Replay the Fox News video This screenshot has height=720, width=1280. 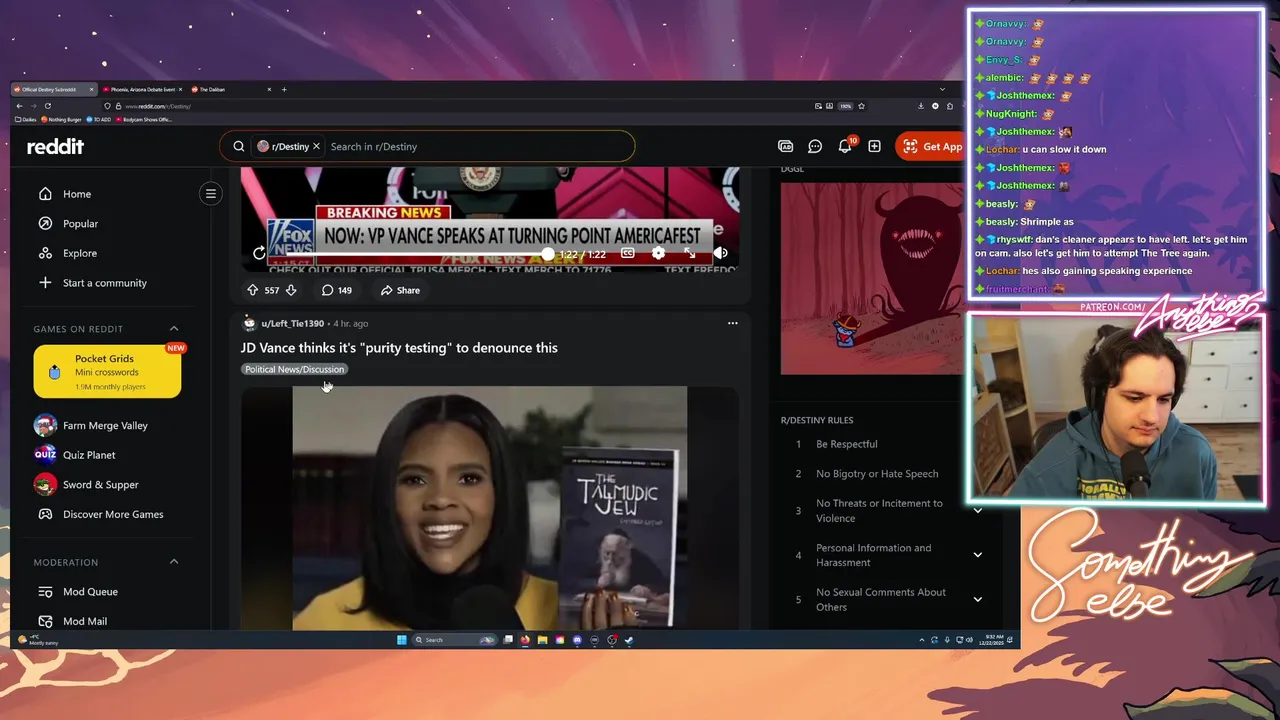coord(259,254)
